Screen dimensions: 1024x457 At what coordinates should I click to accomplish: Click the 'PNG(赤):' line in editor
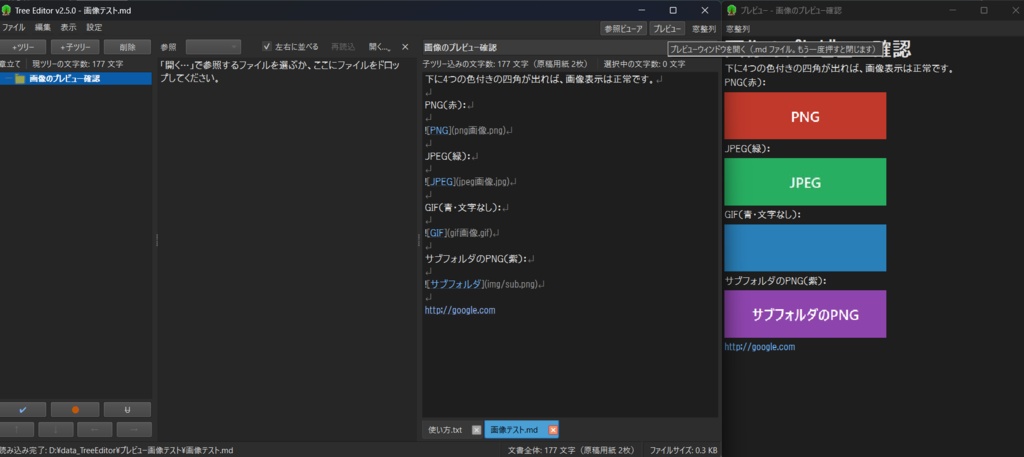click(x=449, y=105)
